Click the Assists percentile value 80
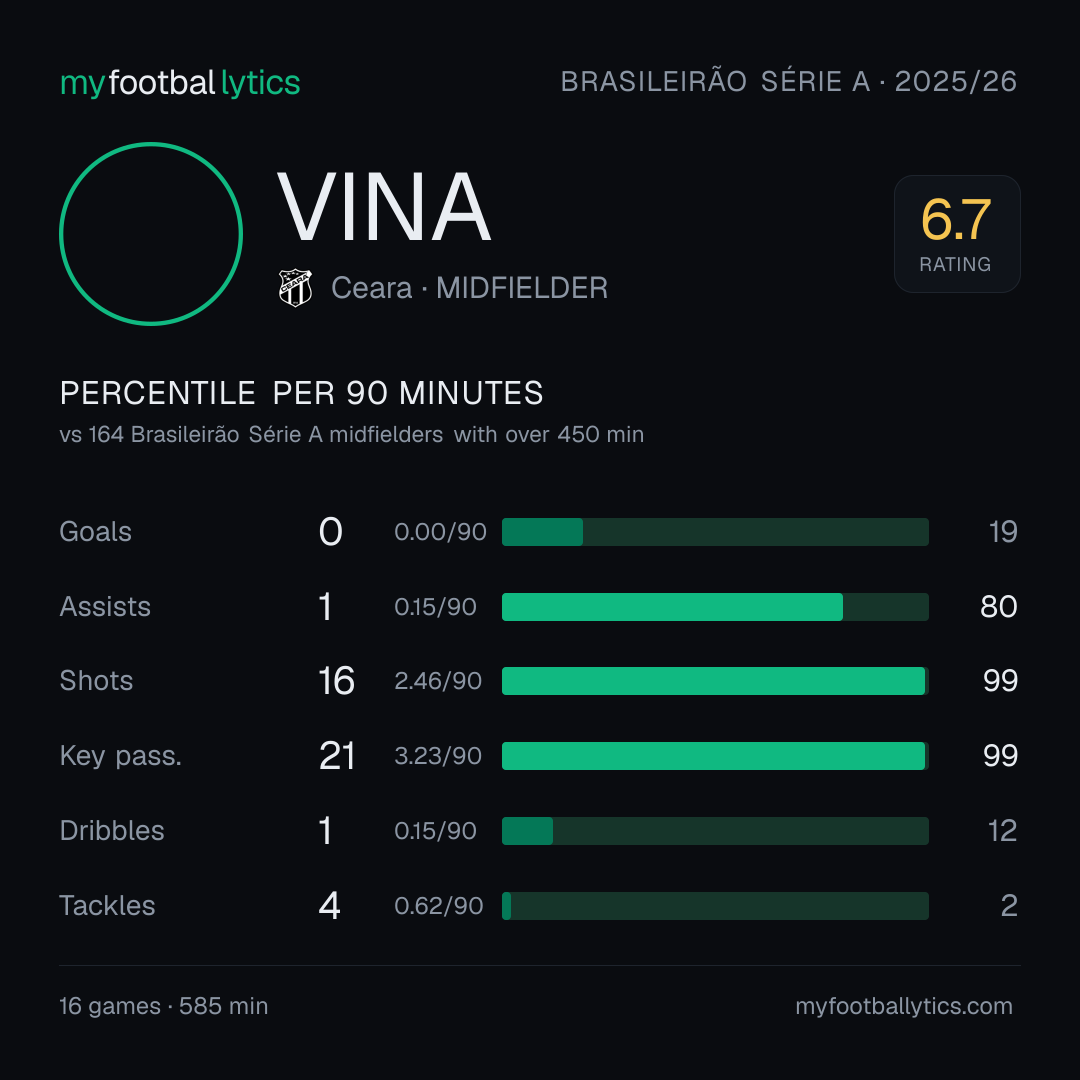The image size is (1080, 1080). [999, 607]
